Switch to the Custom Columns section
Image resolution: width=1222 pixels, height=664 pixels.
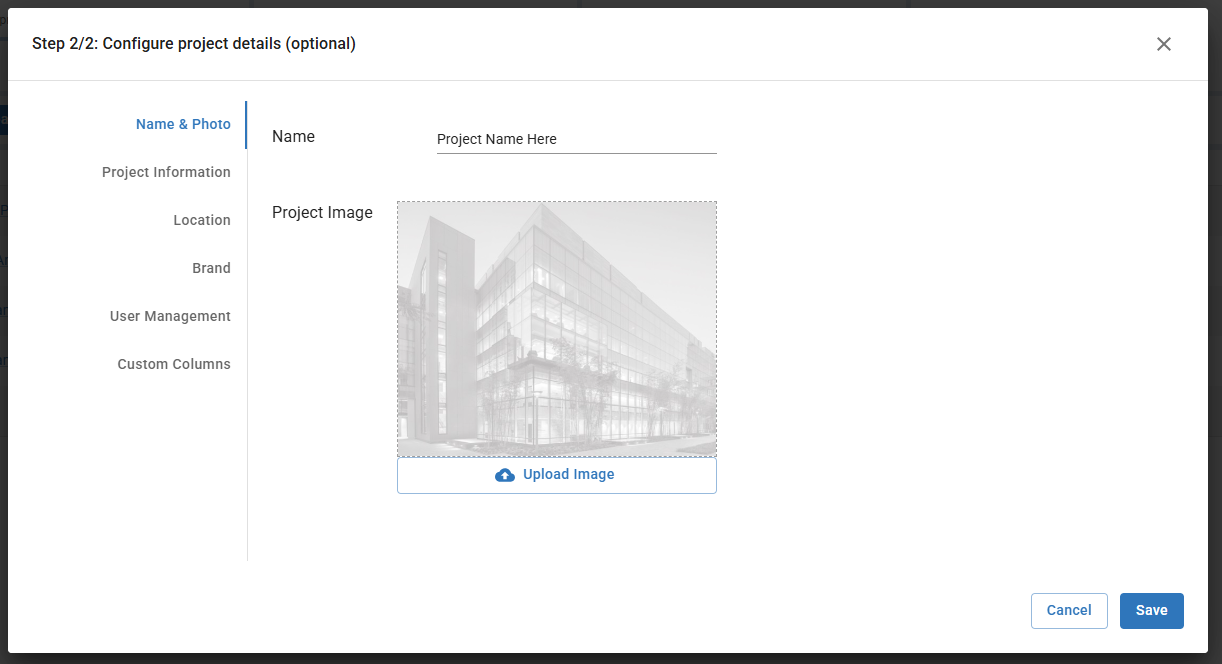[x=174, y=364]
